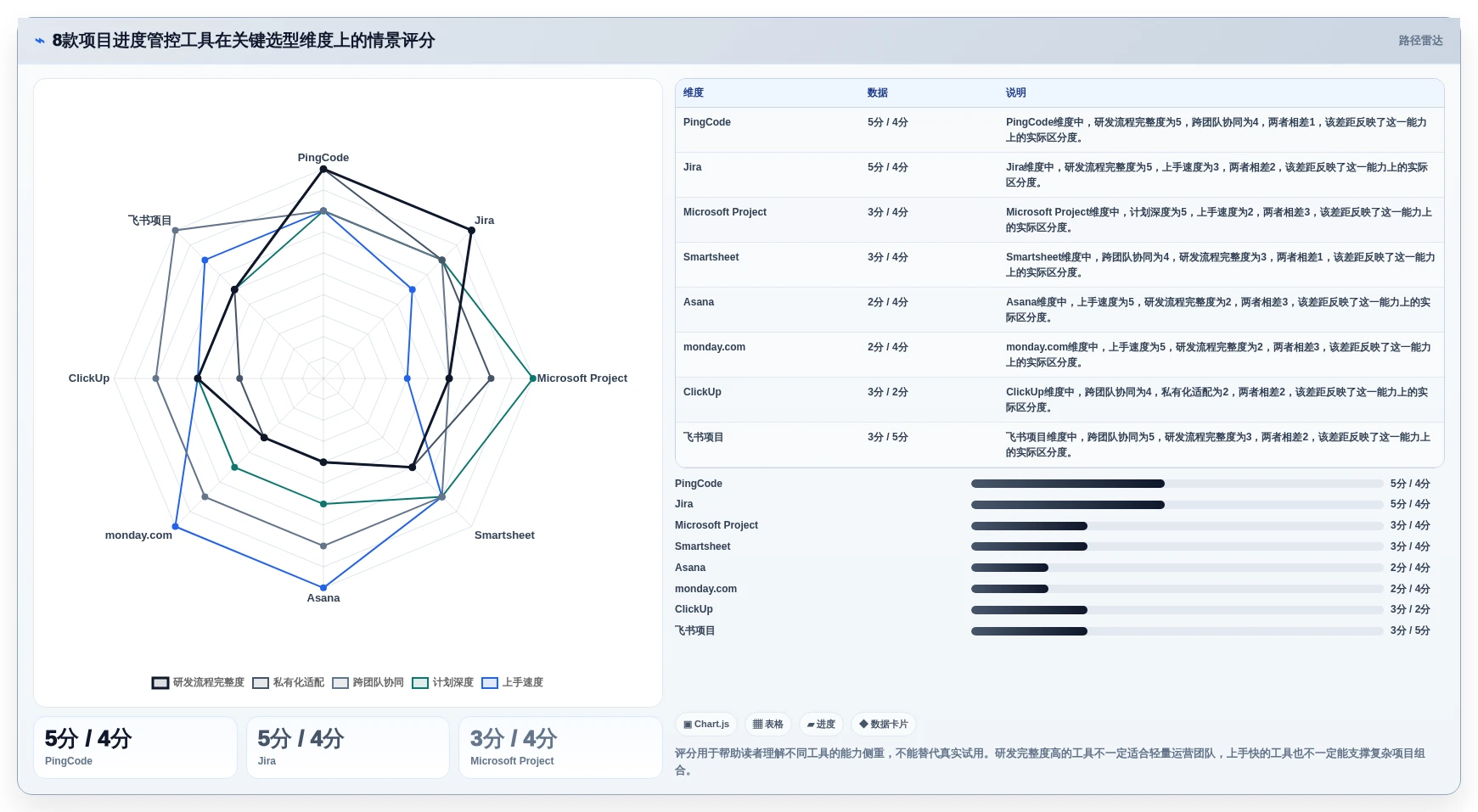The width and height of the screenshot is (1478, 812).
Task: Click the monday.com radar axis label
Action: coord(138,535)
